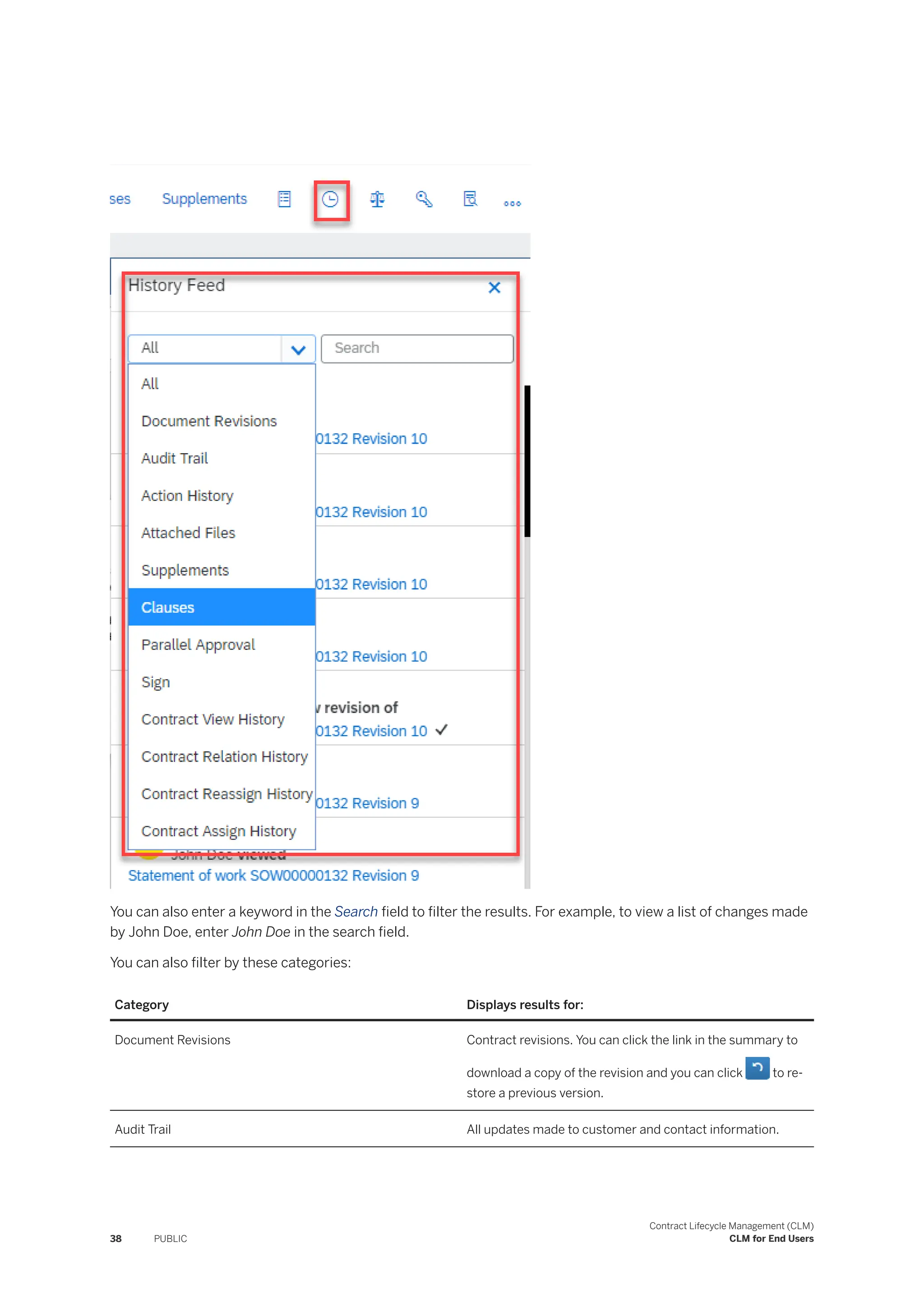Open the three-dots overflow menu

pos(512,203)
